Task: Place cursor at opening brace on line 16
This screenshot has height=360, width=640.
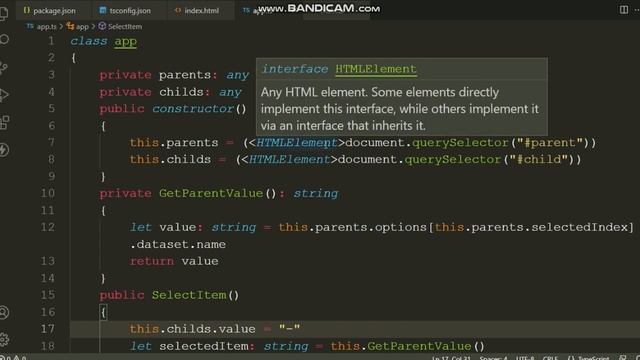Action: click(103, 313)
